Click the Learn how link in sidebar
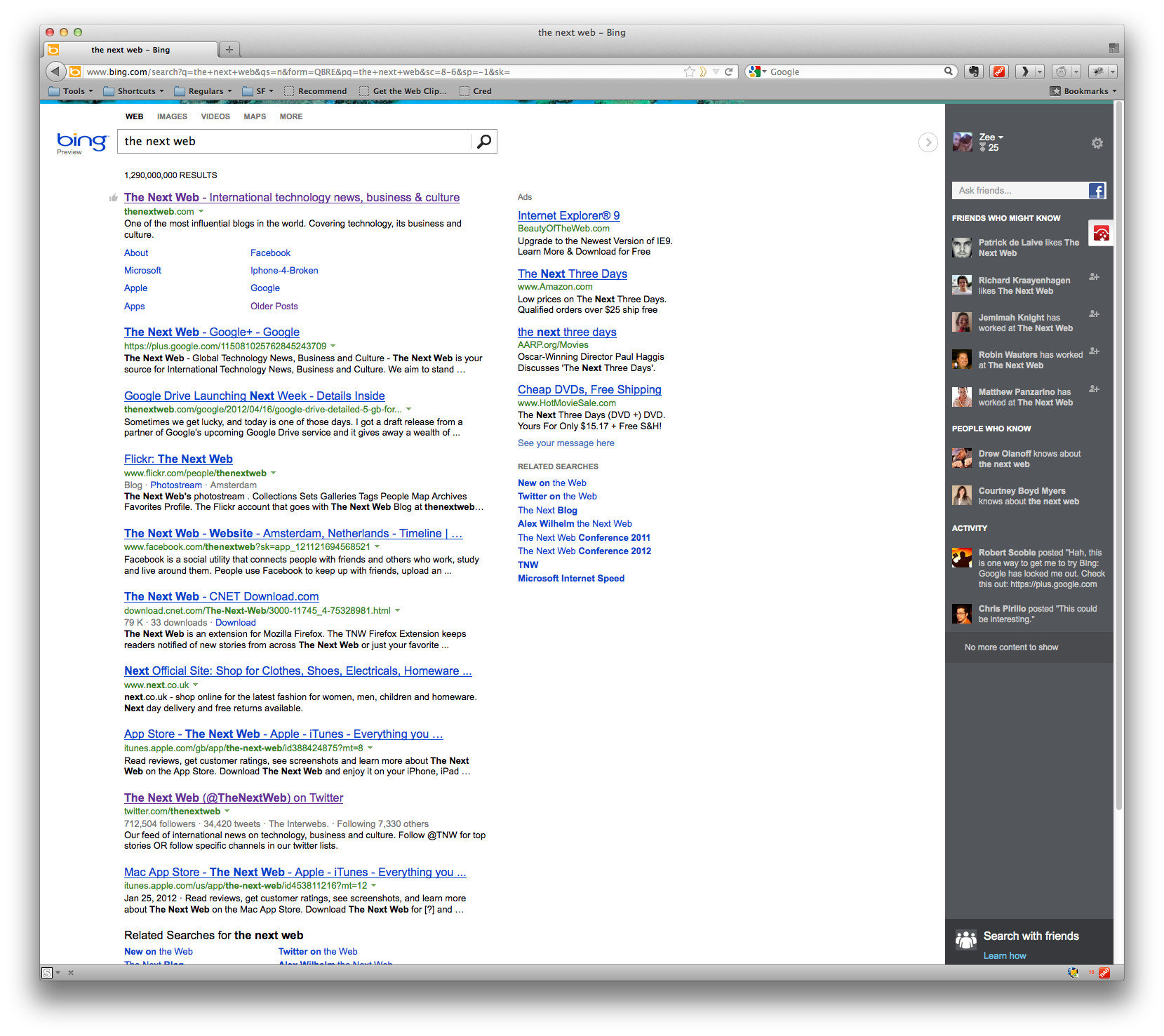 click(x=1004, y=955)
